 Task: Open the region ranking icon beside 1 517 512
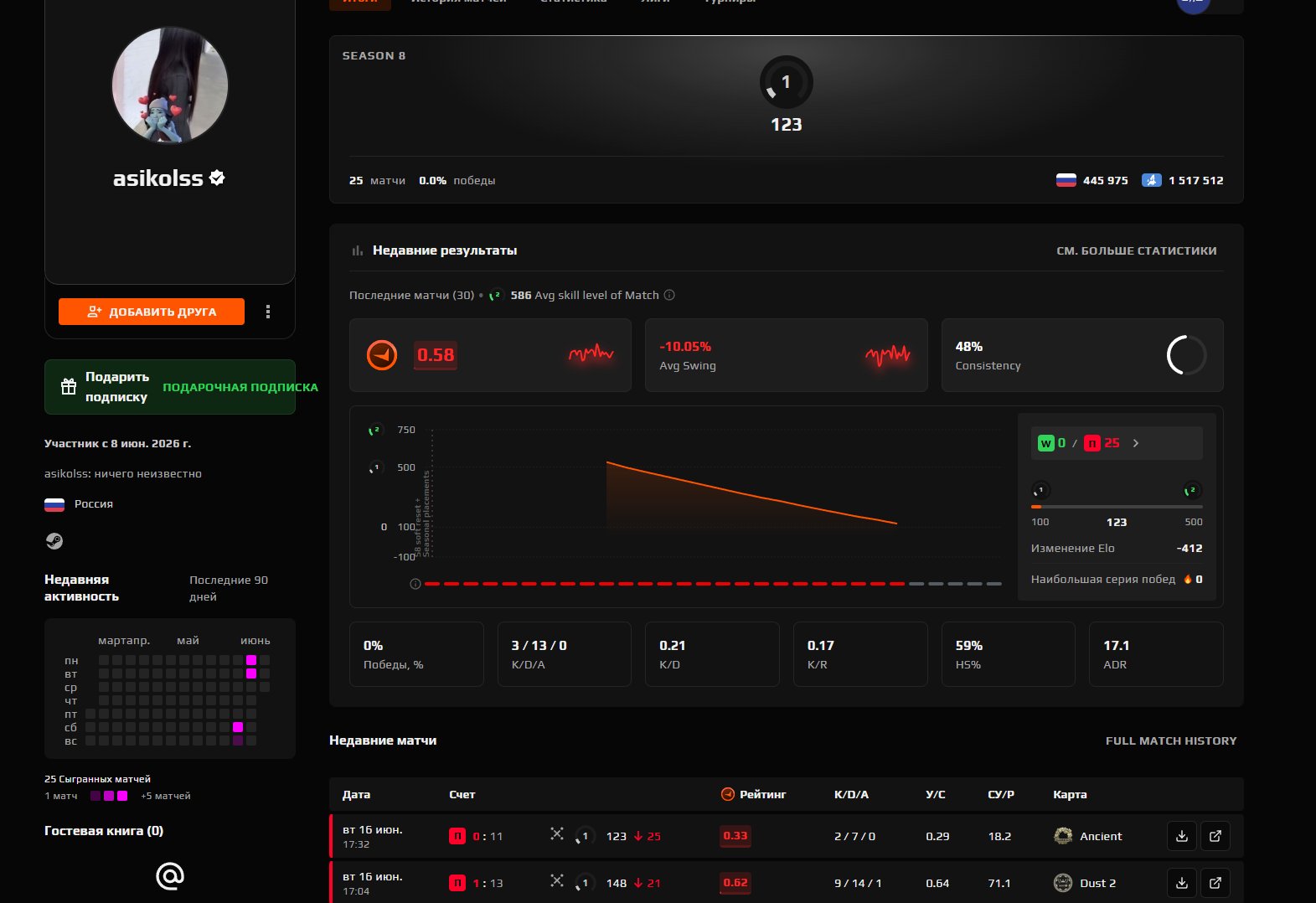click(x=1152, y=180)
